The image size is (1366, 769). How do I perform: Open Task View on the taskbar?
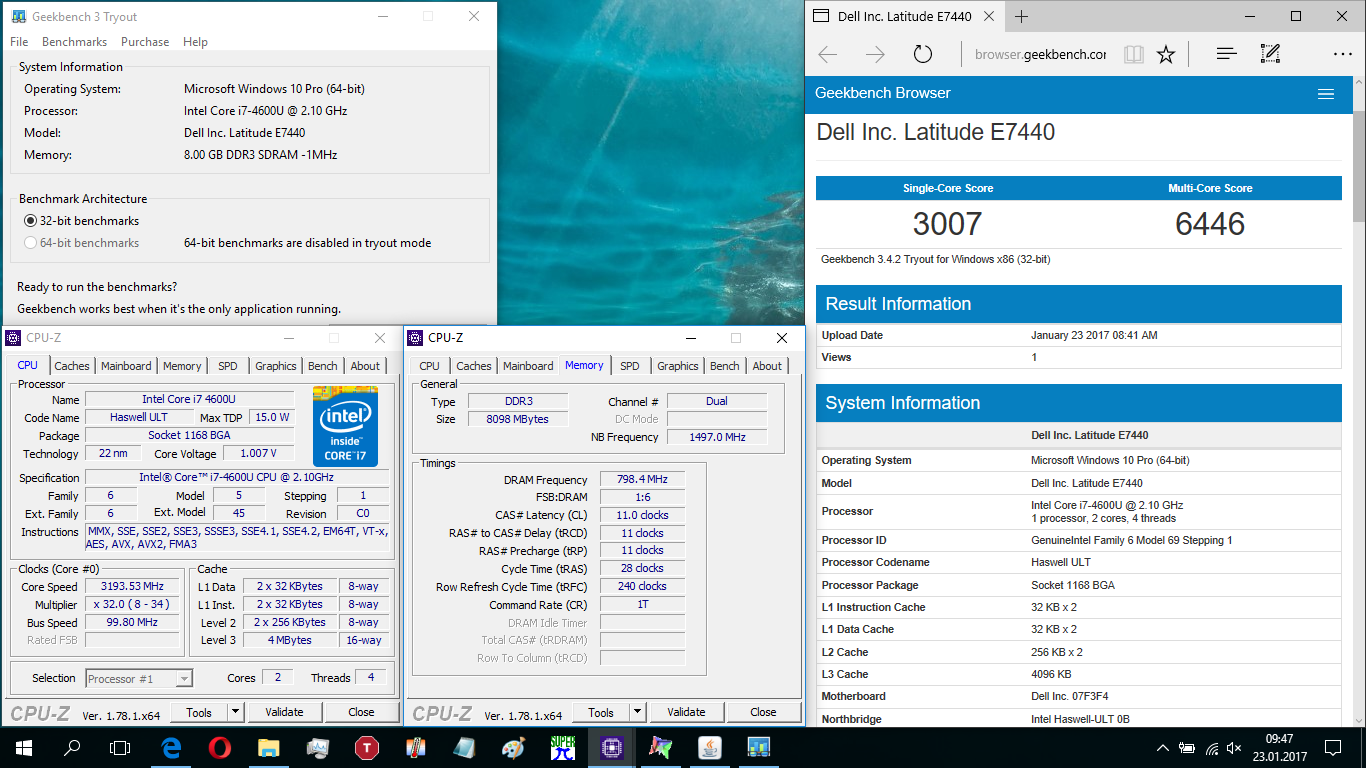tap(120, 747)
